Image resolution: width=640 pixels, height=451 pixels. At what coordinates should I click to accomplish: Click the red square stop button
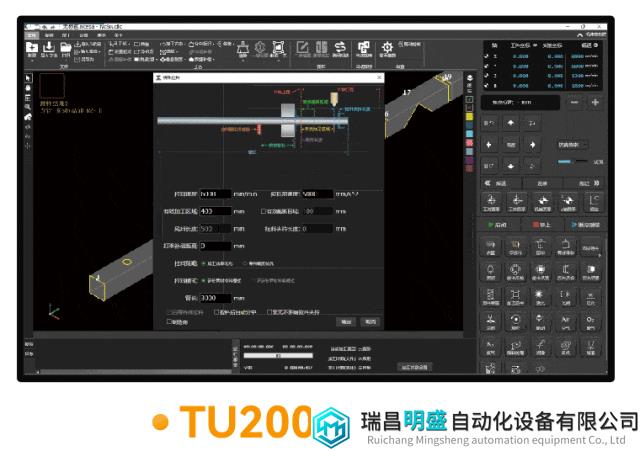tap(541, 224)
